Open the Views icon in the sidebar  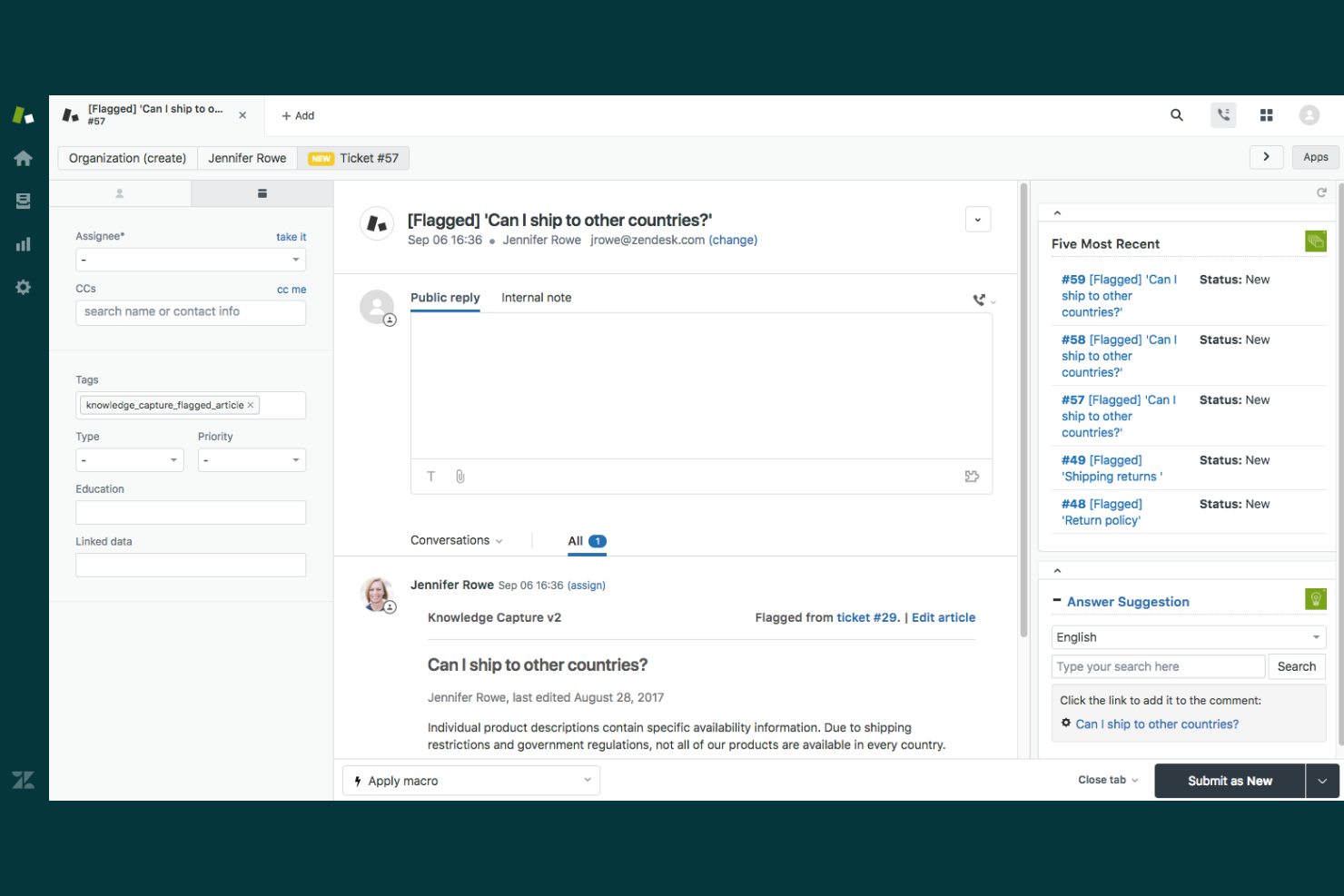click(x=23, y=201)
